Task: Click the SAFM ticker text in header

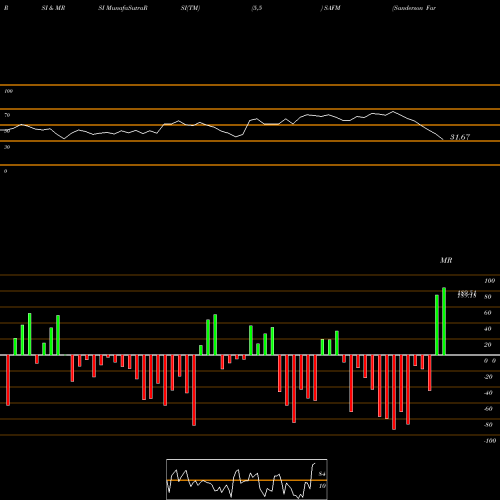Action: click(332, 8)
